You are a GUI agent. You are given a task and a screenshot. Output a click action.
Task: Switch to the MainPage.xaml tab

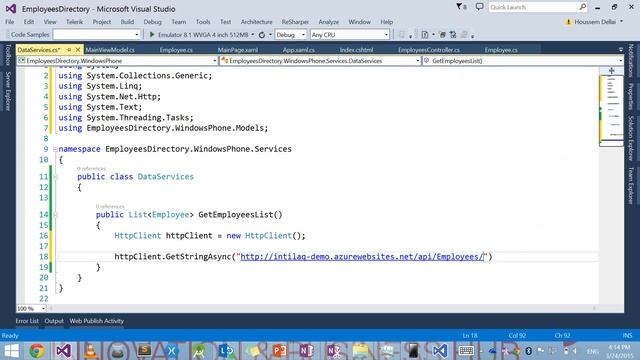point(238,50)
